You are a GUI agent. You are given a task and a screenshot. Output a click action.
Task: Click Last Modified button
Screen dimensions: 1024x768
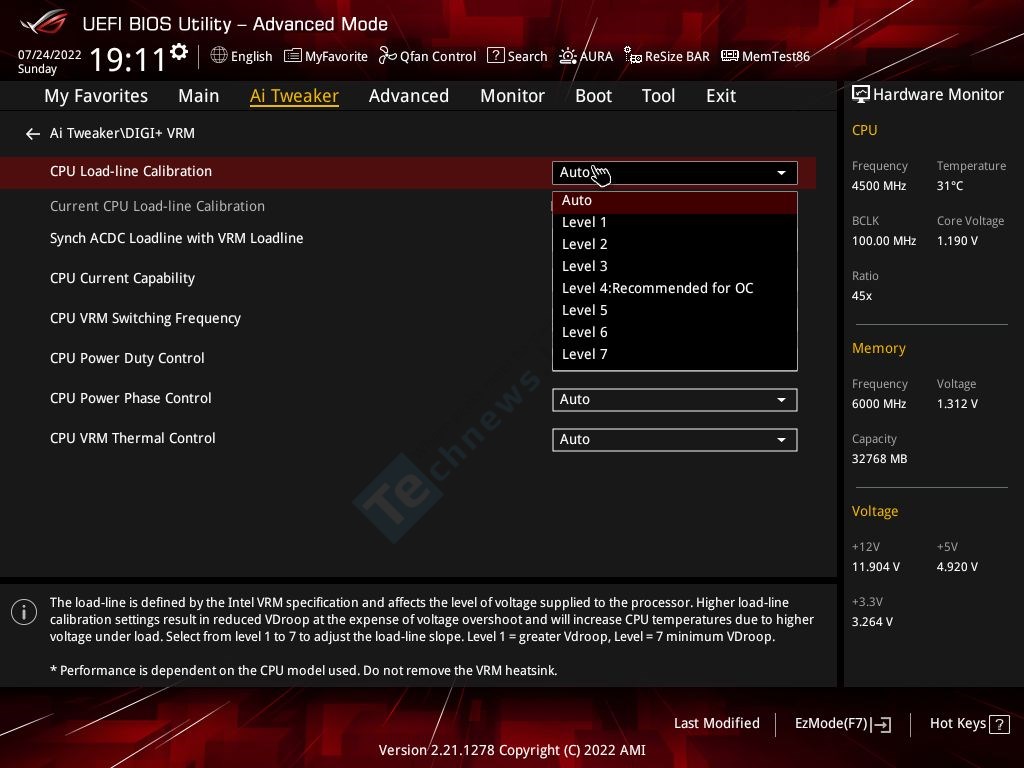pos(716,724)
